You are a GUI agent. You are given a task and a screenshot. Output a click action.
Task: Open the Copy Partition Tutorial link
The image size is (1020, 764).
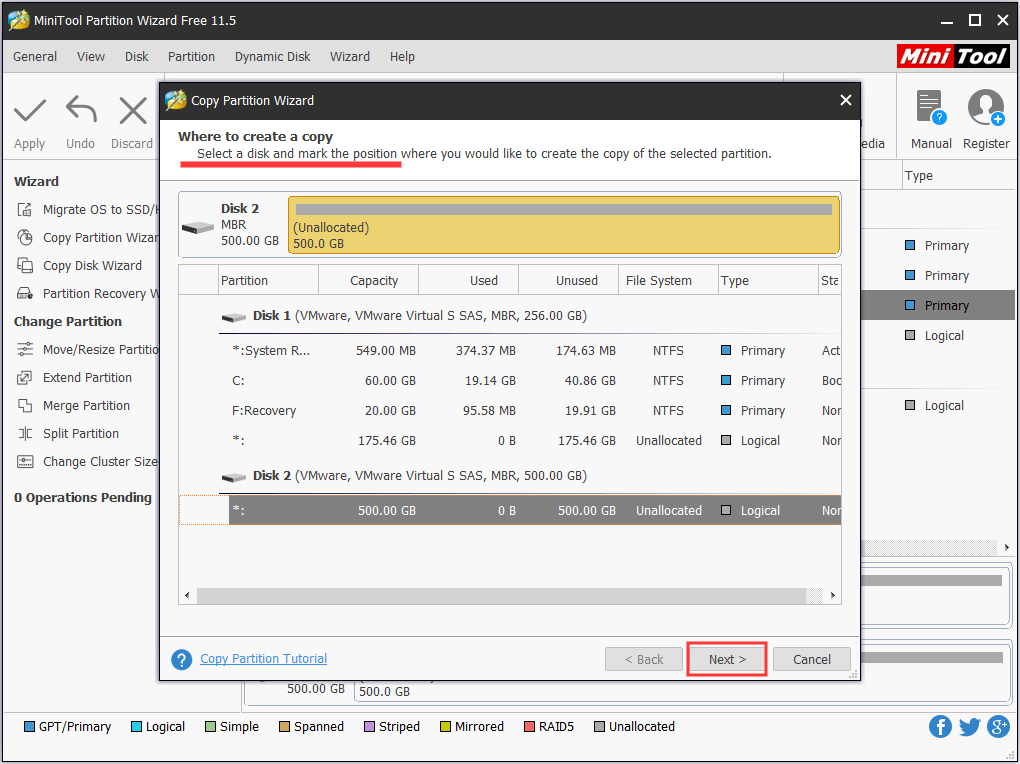[263, 658]
